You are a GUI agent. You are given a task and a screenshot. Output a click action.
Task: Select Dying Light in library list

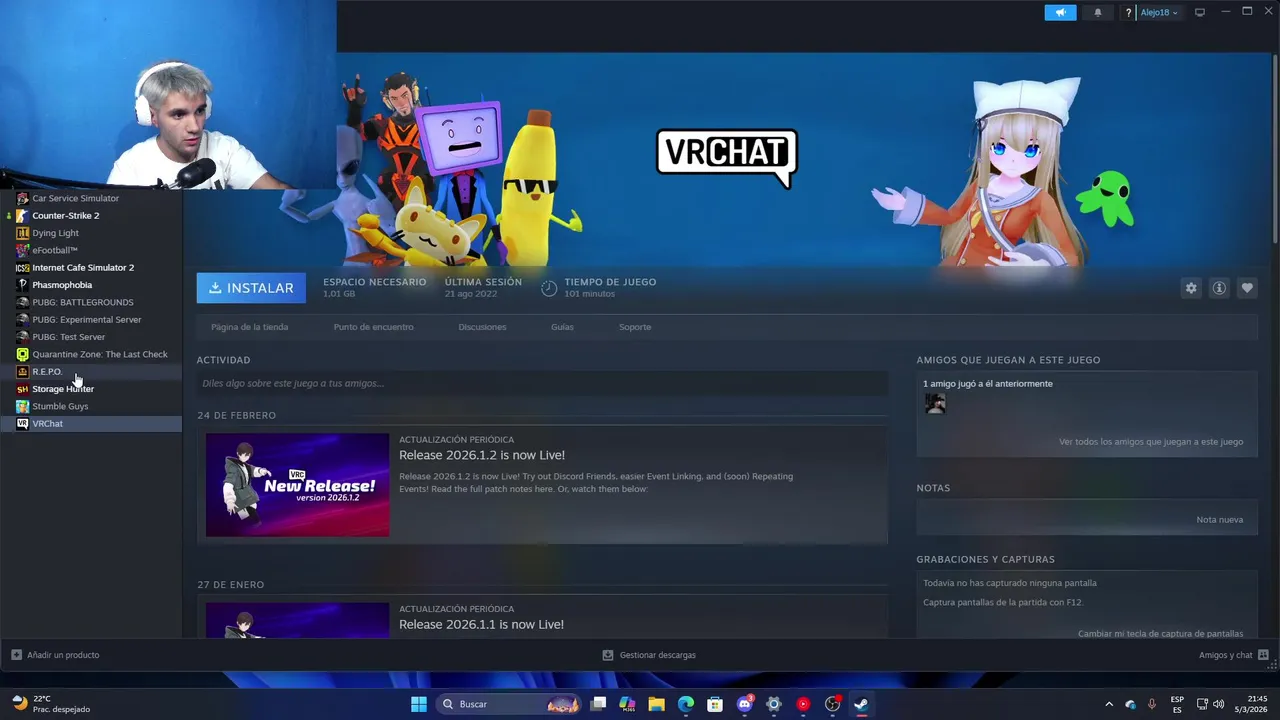91,233
